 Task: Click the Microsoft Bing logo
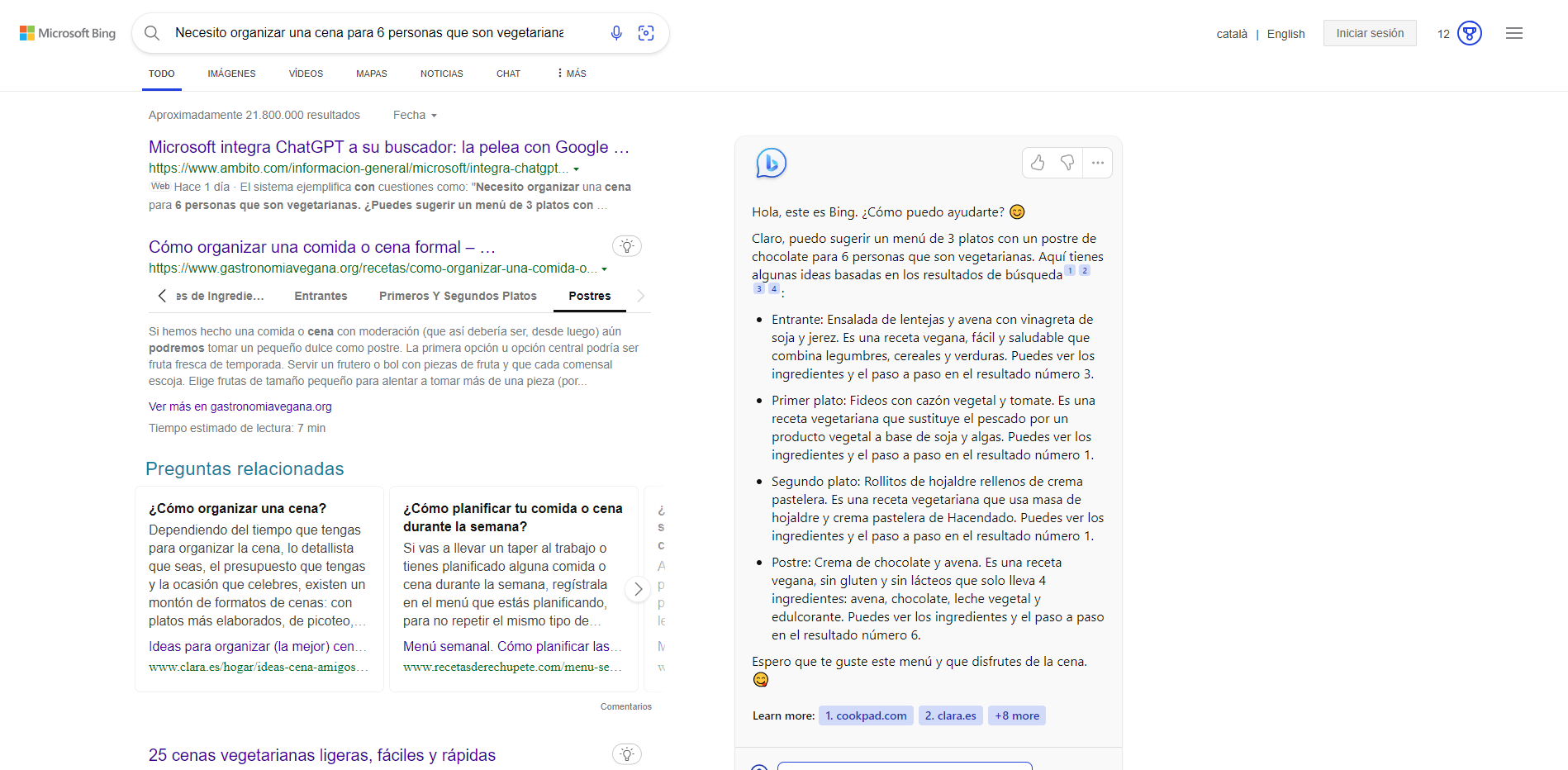click(68, 33)
